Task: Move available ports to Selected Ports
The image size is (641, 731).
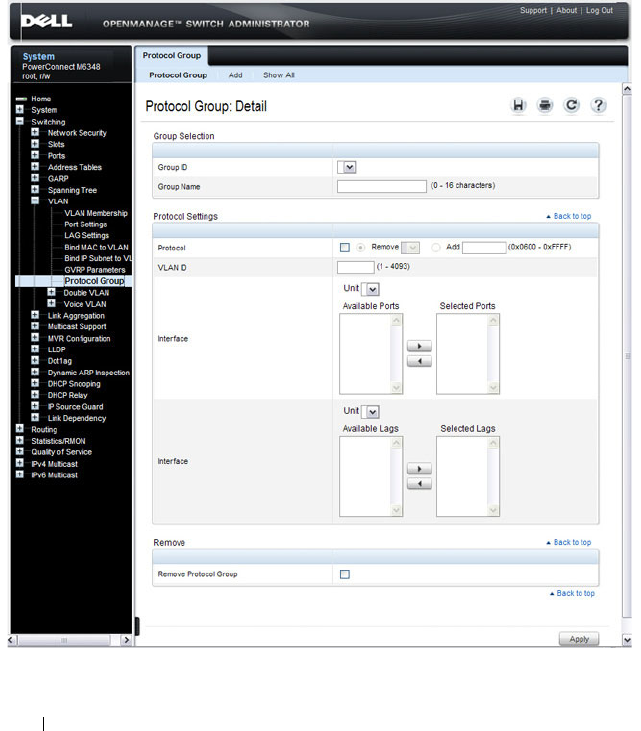Action: tap(419, 346)
